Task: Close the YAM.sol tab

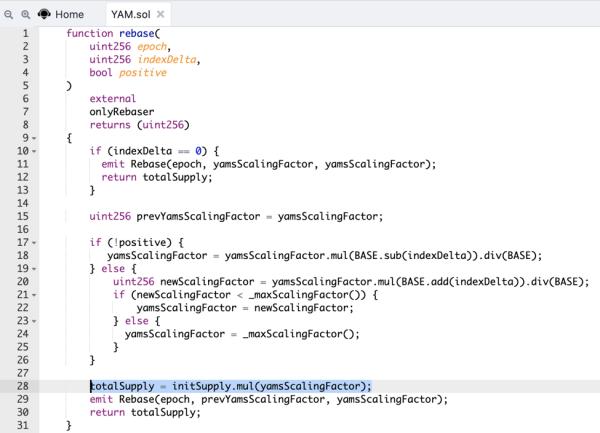Action: click(x=161, y=15)
